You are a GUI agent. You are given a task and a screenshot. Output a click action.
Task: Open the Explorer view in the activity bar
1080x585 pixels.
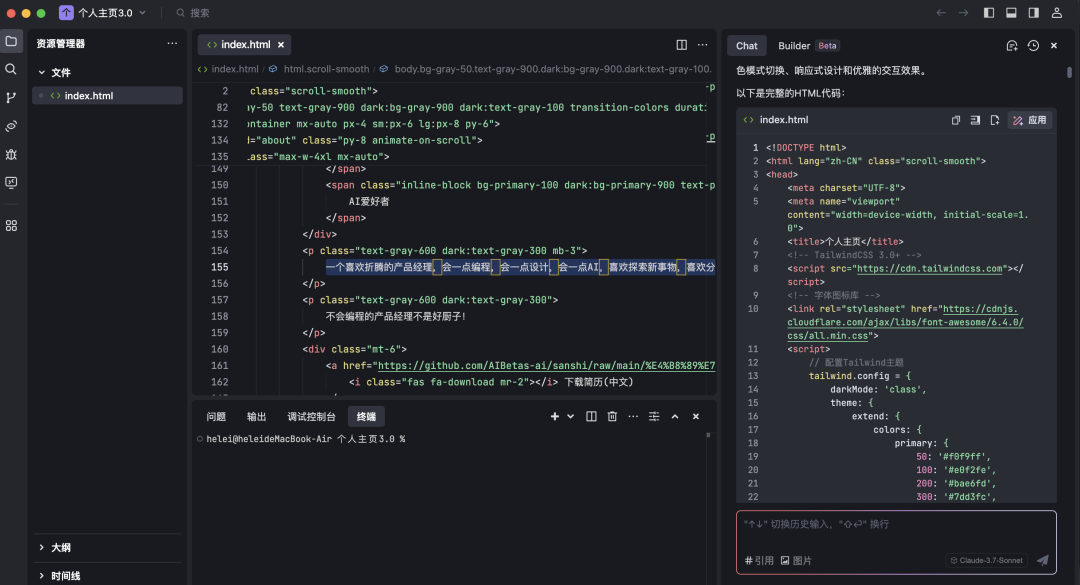coord(11,41)
